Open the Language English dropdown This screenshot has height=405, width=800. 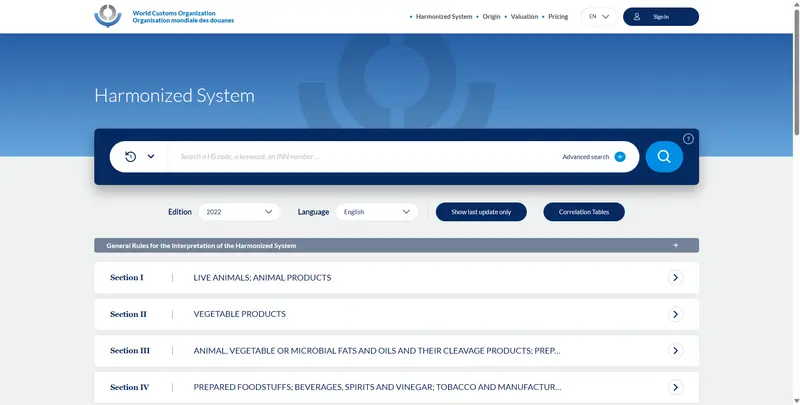377,212
